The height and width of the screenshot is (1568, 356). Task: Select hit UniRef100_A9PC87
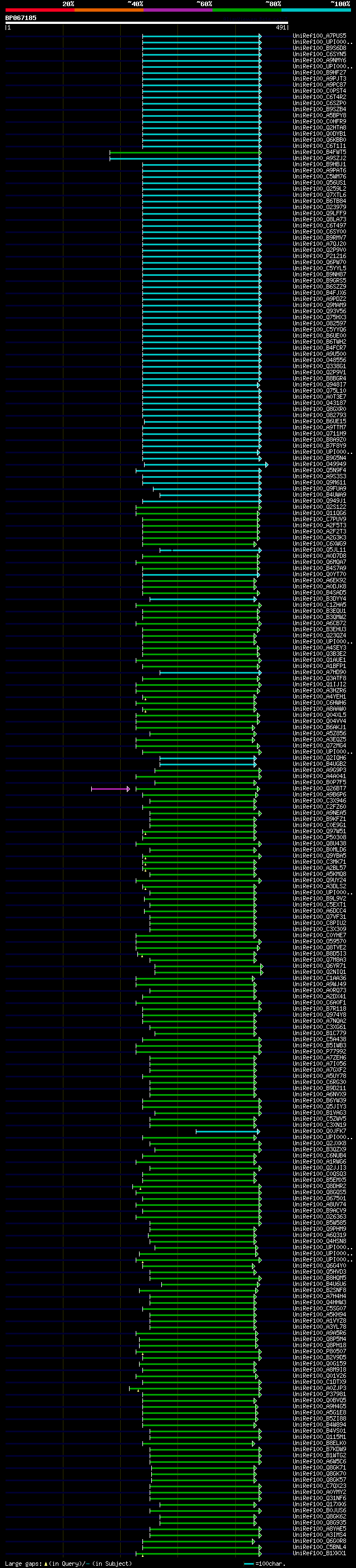point(319,85)
